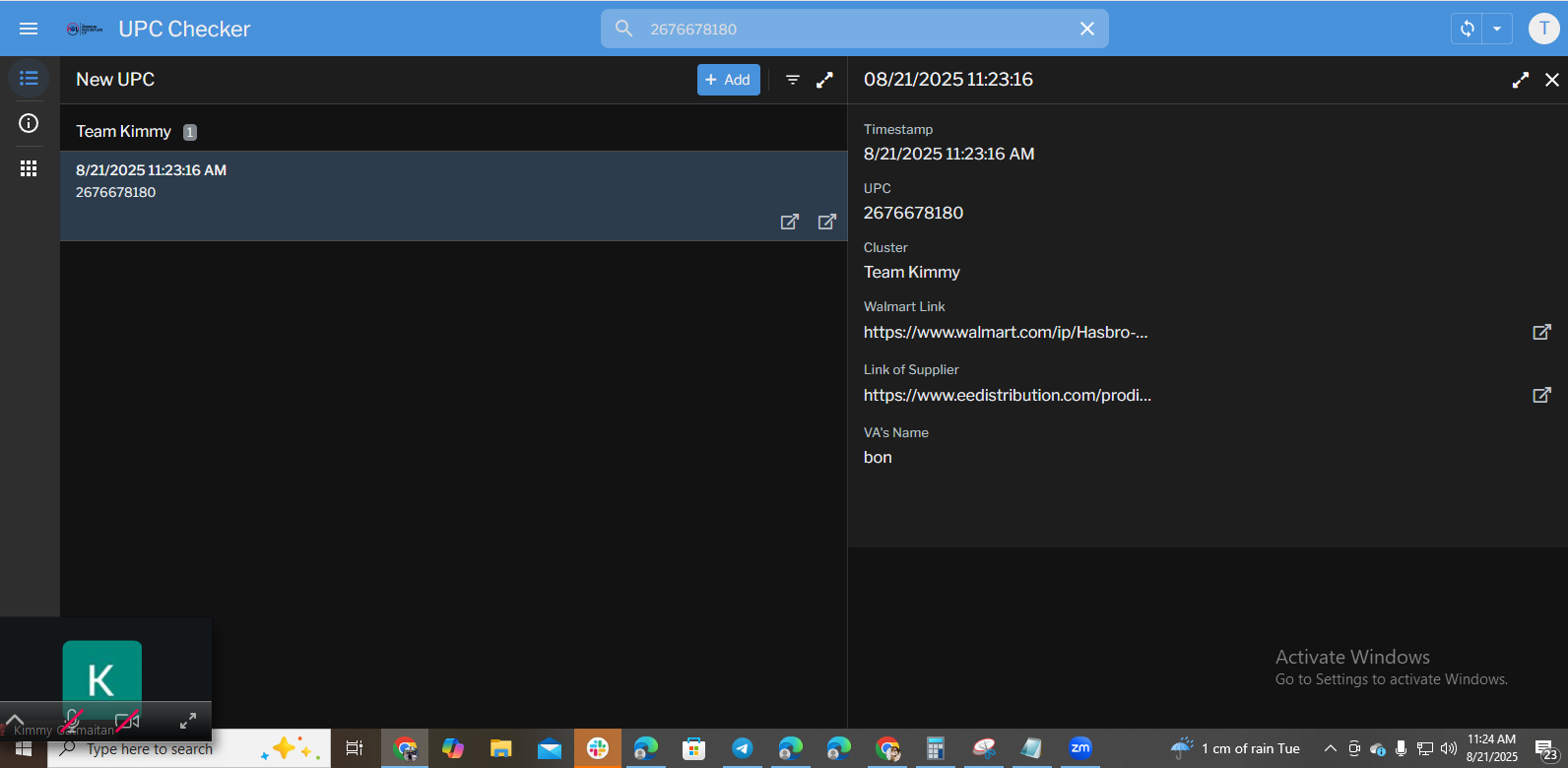Image resolution: width=1568 pixels, height=768 pixels.
Task: Open the hamburger navigation menu
Action: pos(29,29)
